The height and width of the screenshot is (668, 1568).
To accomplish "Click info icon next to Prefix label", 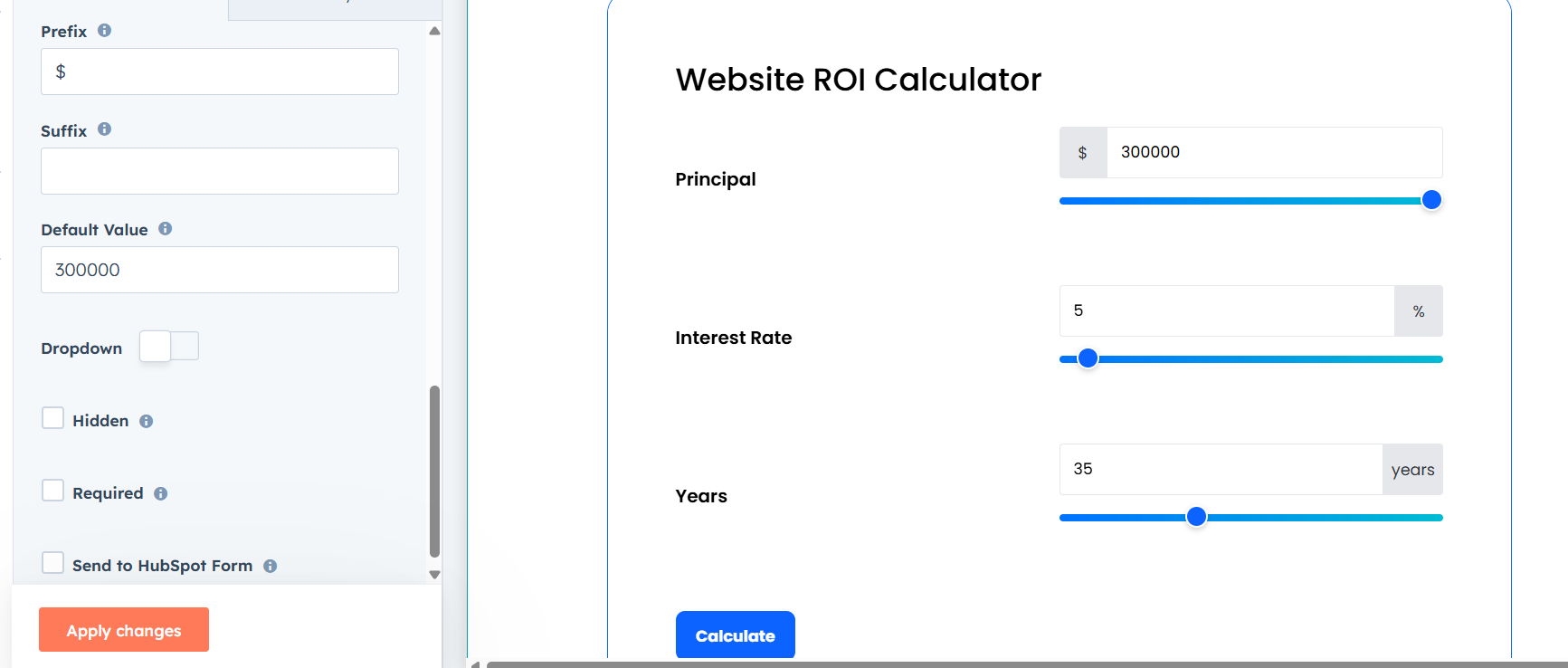I will click(x=105, y=31).
